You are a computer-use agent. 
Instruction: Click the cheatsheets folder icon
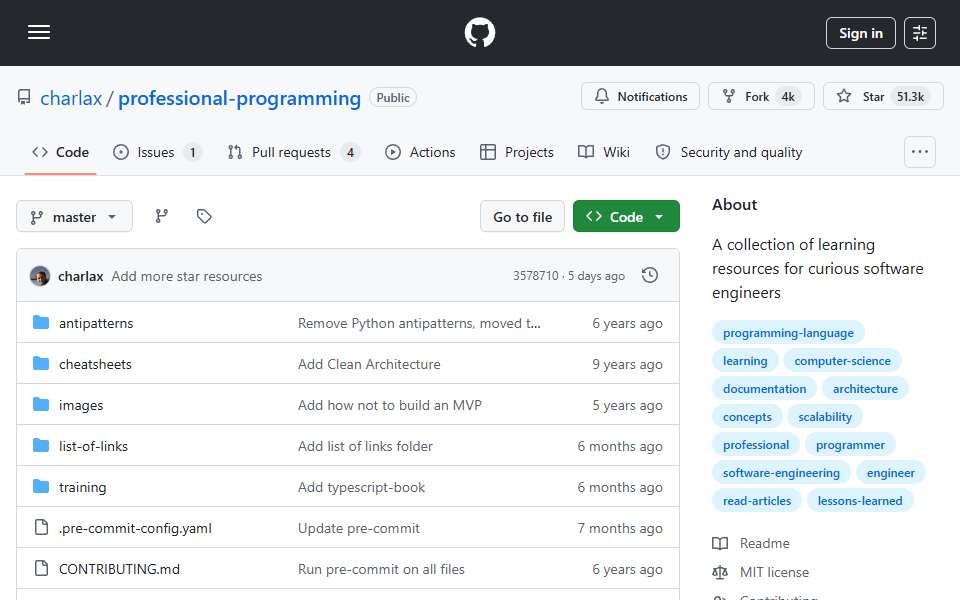(x=41, y=364)
